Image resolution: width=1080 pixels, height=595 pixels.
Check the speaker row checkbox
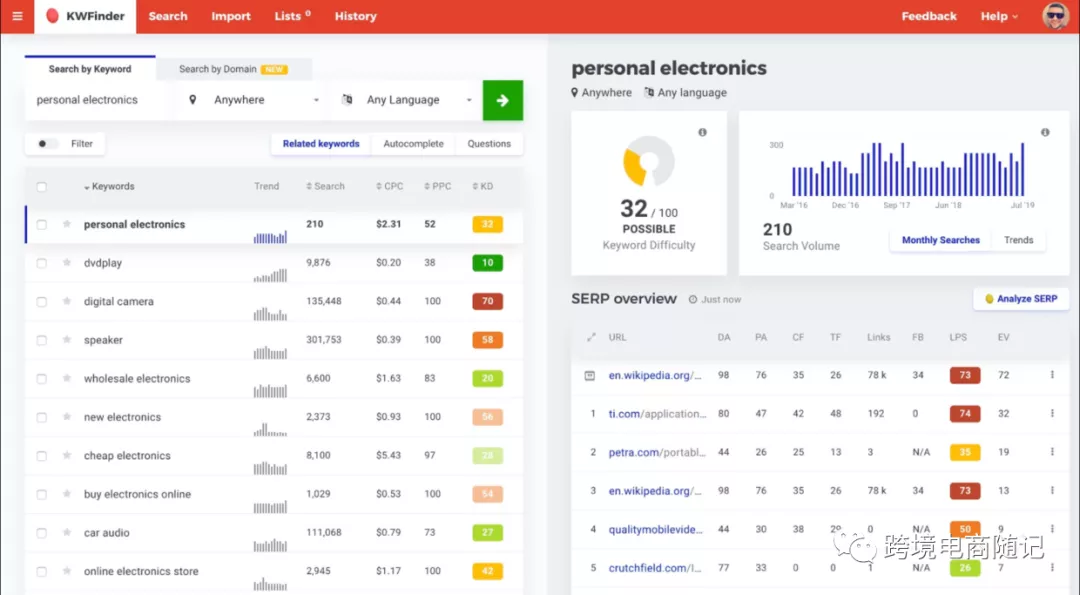(x=42, y=340)
